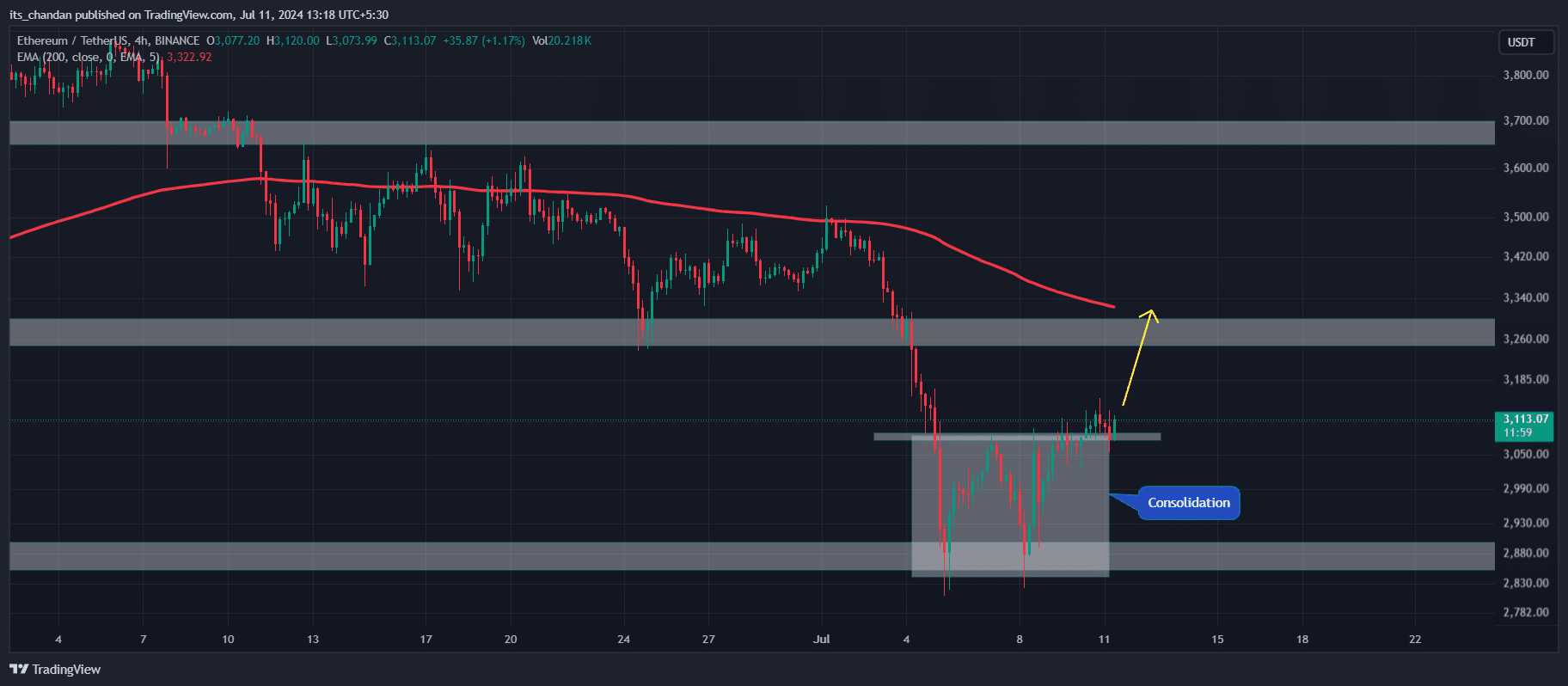Click the date label 15 on time axis
The height and width of the screenshot is (686, 1568).
[1217, 639]
